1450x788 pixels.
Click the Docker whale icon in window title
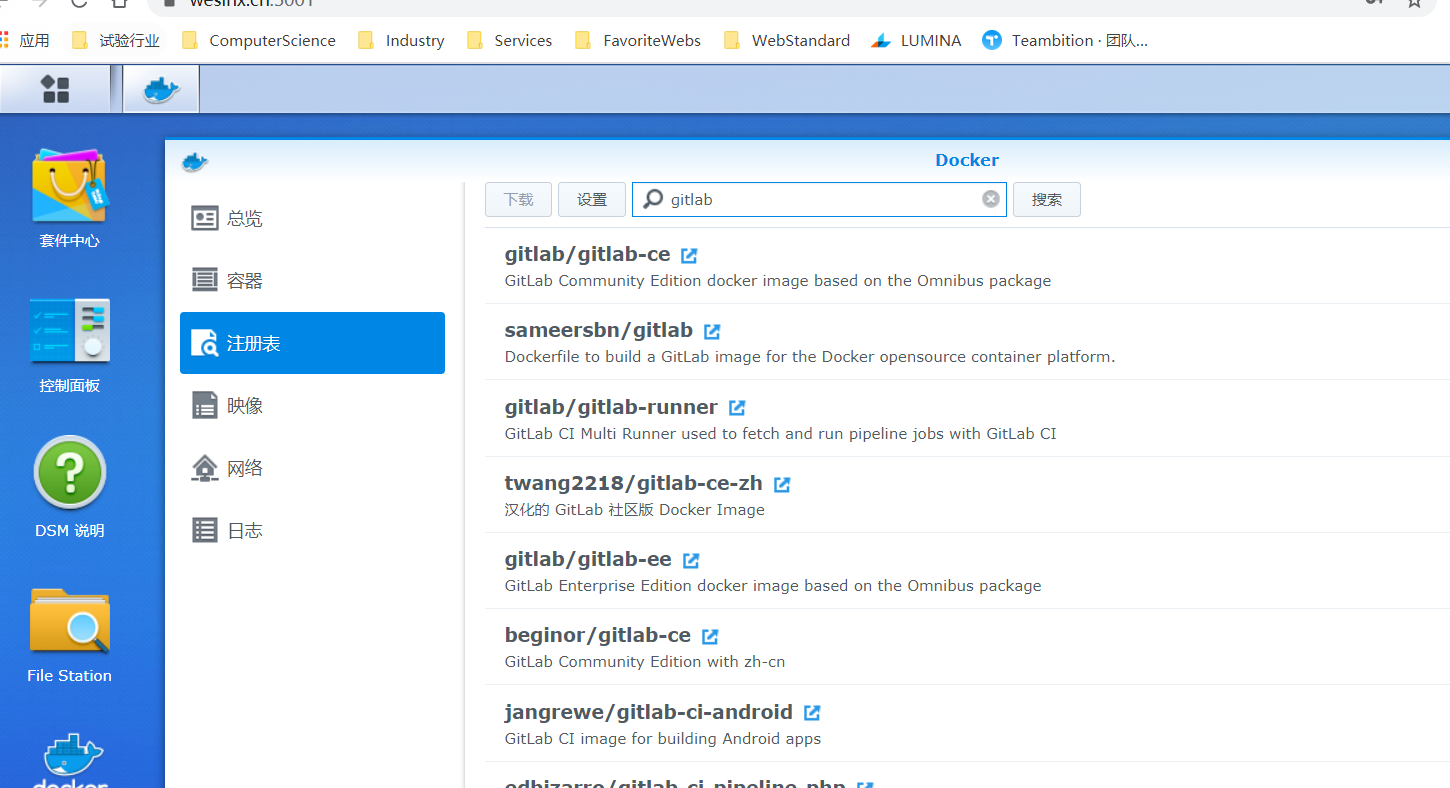click(x=194, y=162)
